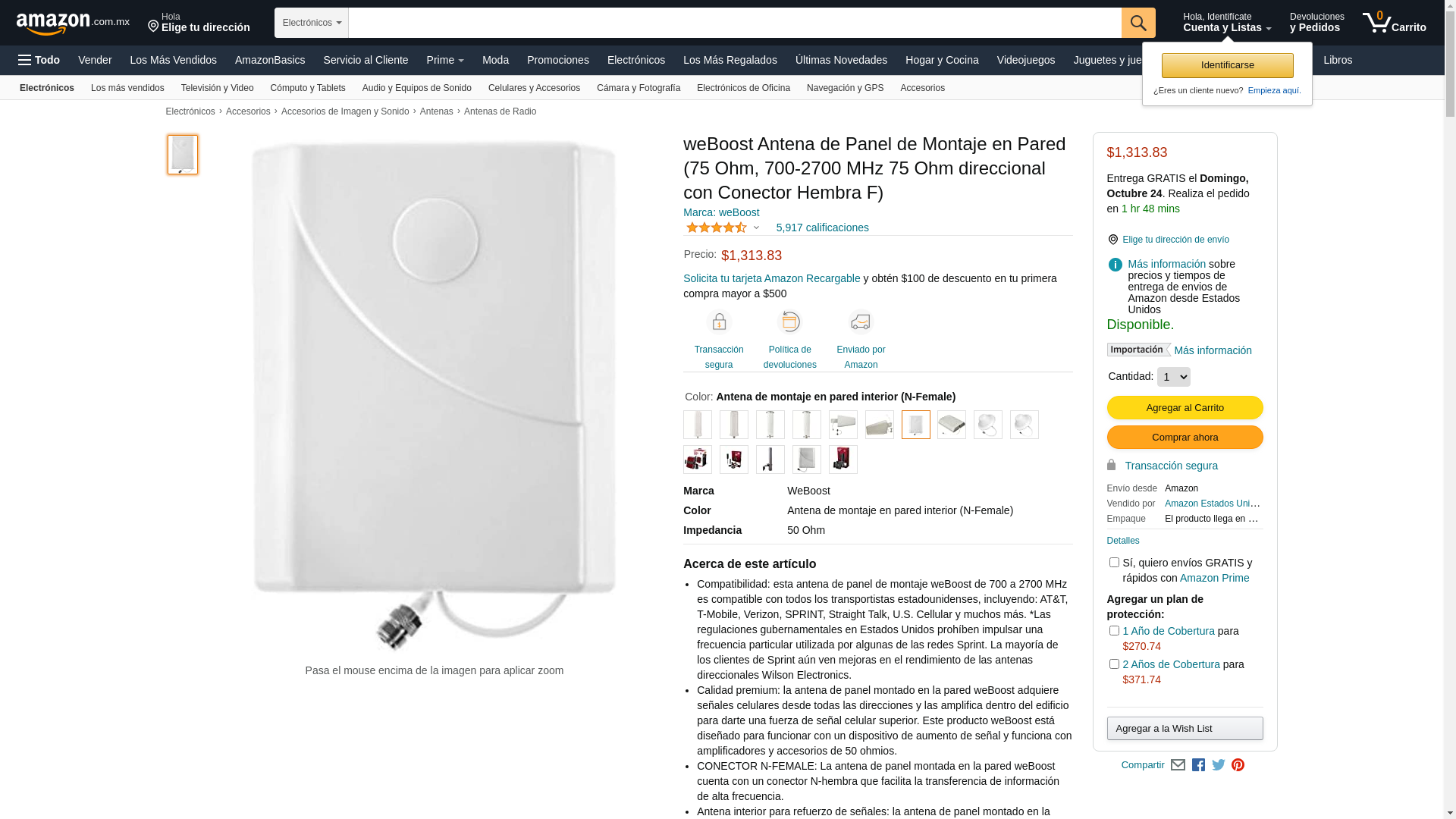1456x819 pixels.
Task: Click the search magnifier button
Action: point(1137,23)
